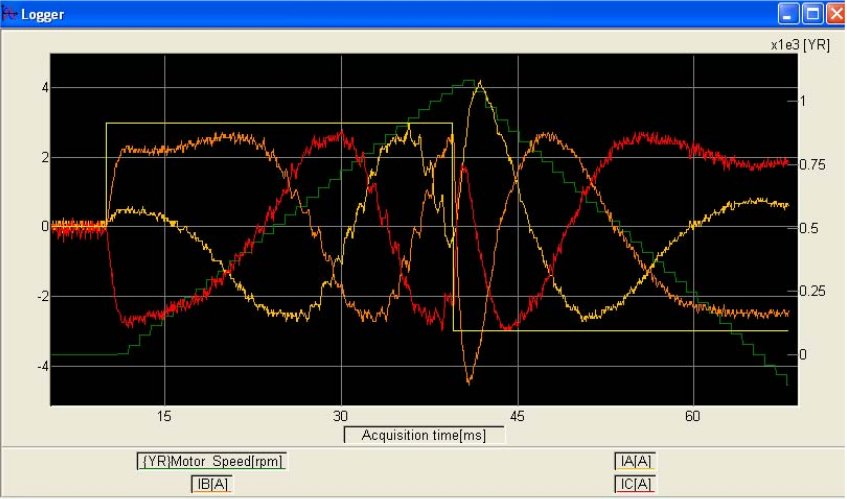Click the IC[A] legend label
The image size is (847, 499).
click(635, 483)
